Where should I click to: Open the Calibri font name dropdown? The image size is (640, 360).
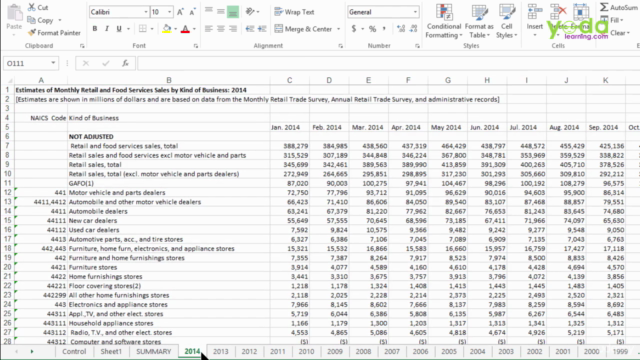click(x=146, y=12)
